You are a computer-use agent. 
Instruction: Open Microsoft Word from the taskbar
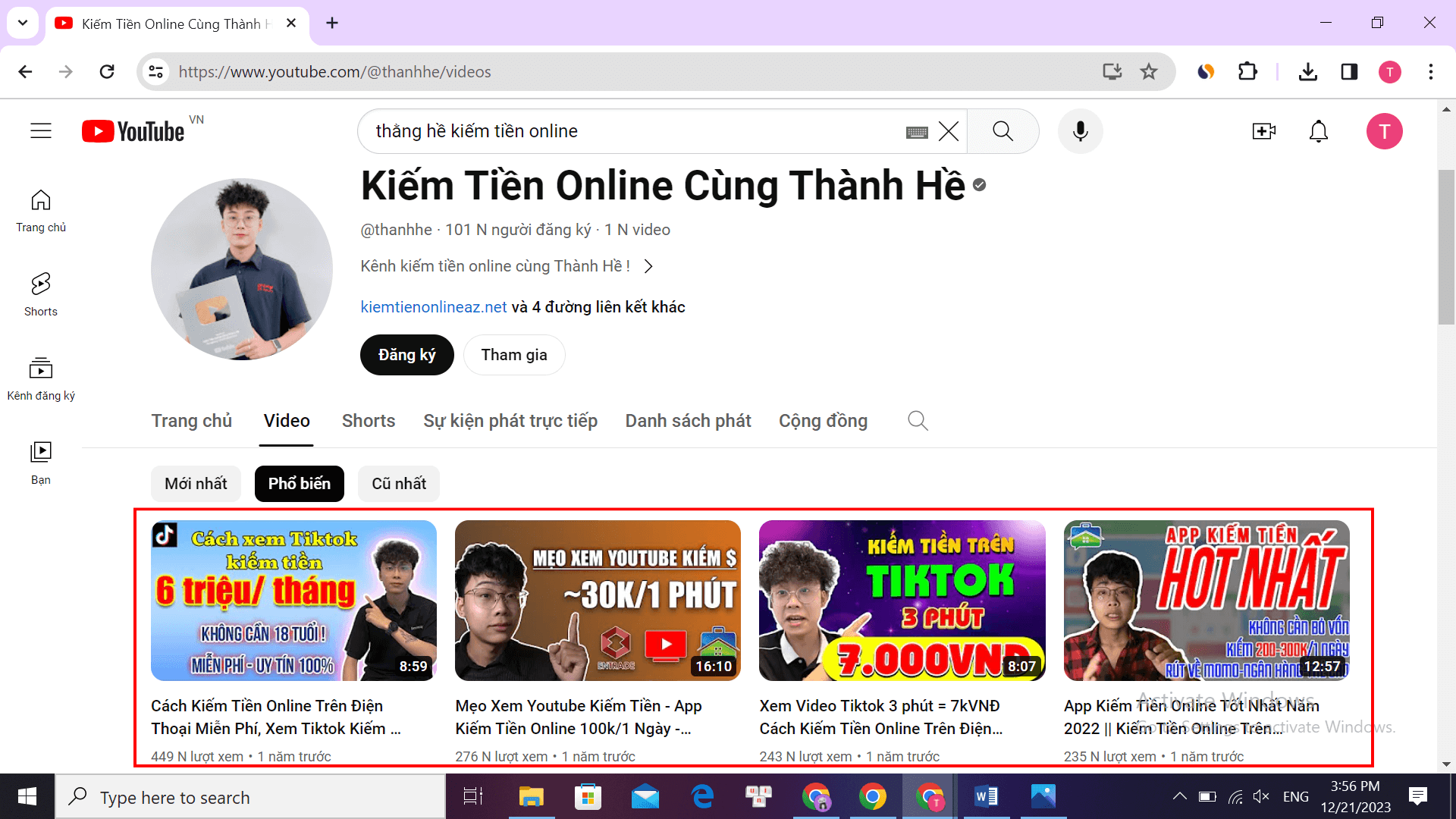[x=986, y=796]
